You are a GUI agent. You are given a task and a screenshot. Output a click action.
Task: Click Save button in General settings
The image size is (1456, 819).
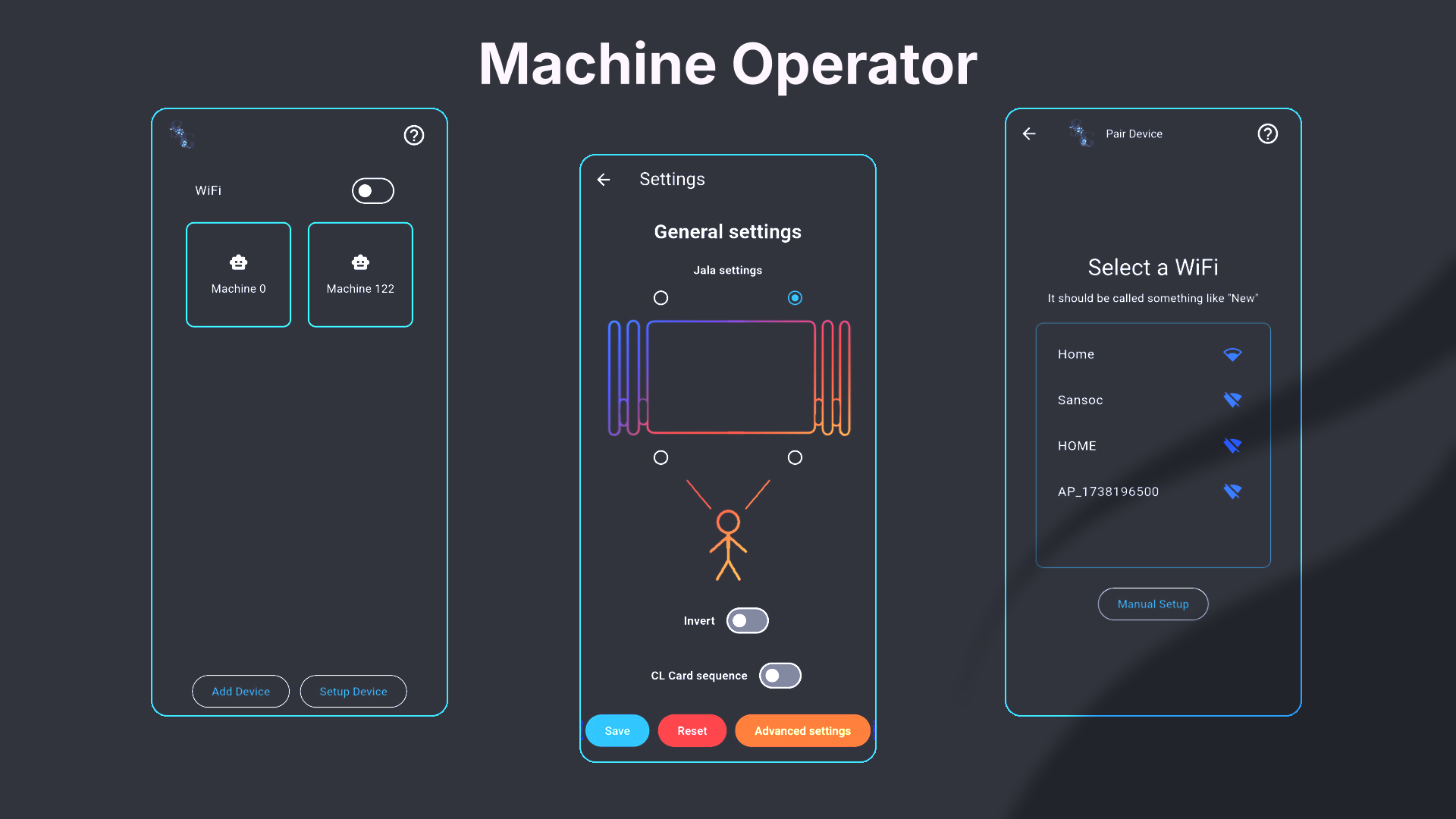pyautogui.click(x=617, y=730)
